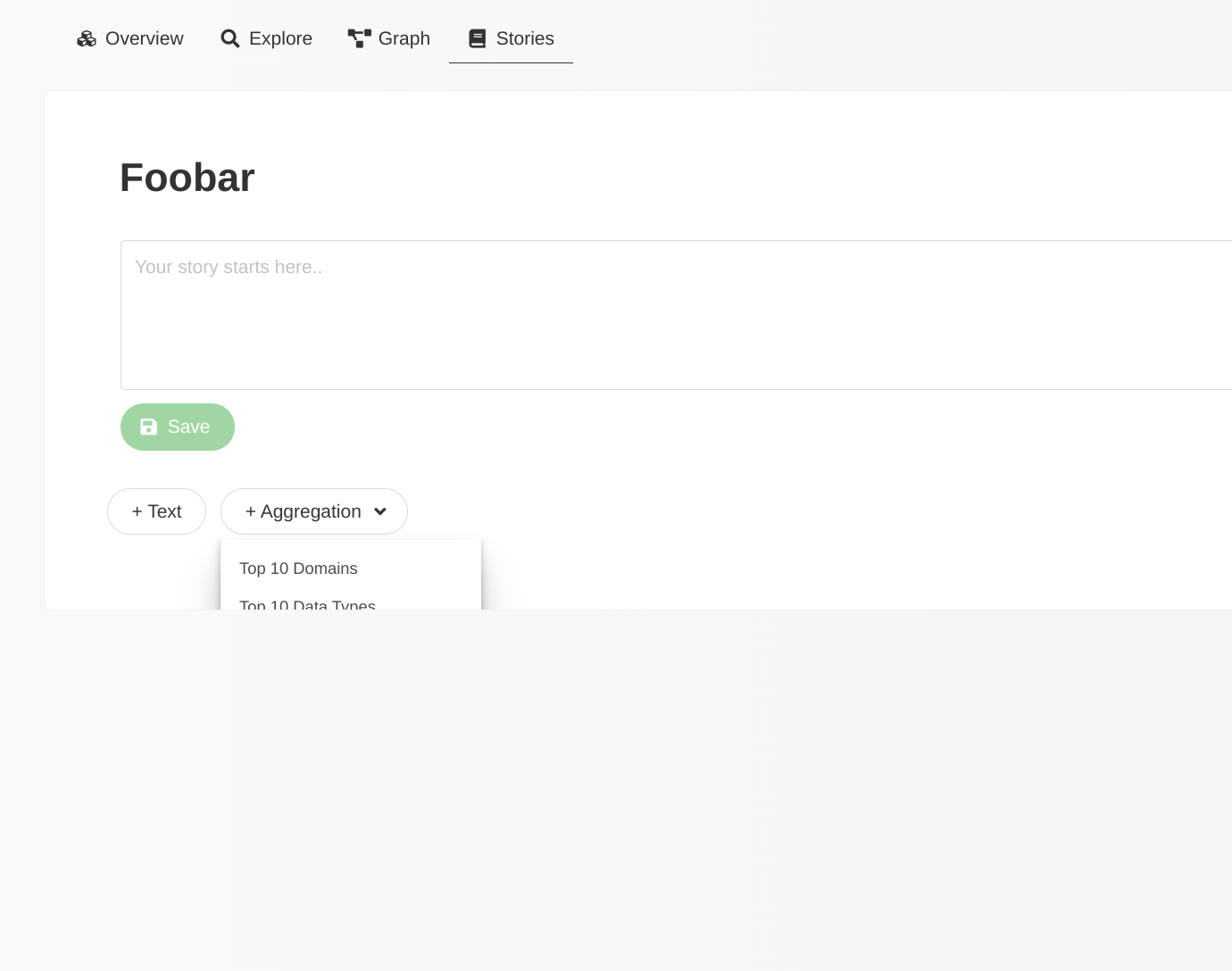The width and height of the screenshot is (1232, 971).
Task: Add a text block with Text button
Action: (156, 510)
